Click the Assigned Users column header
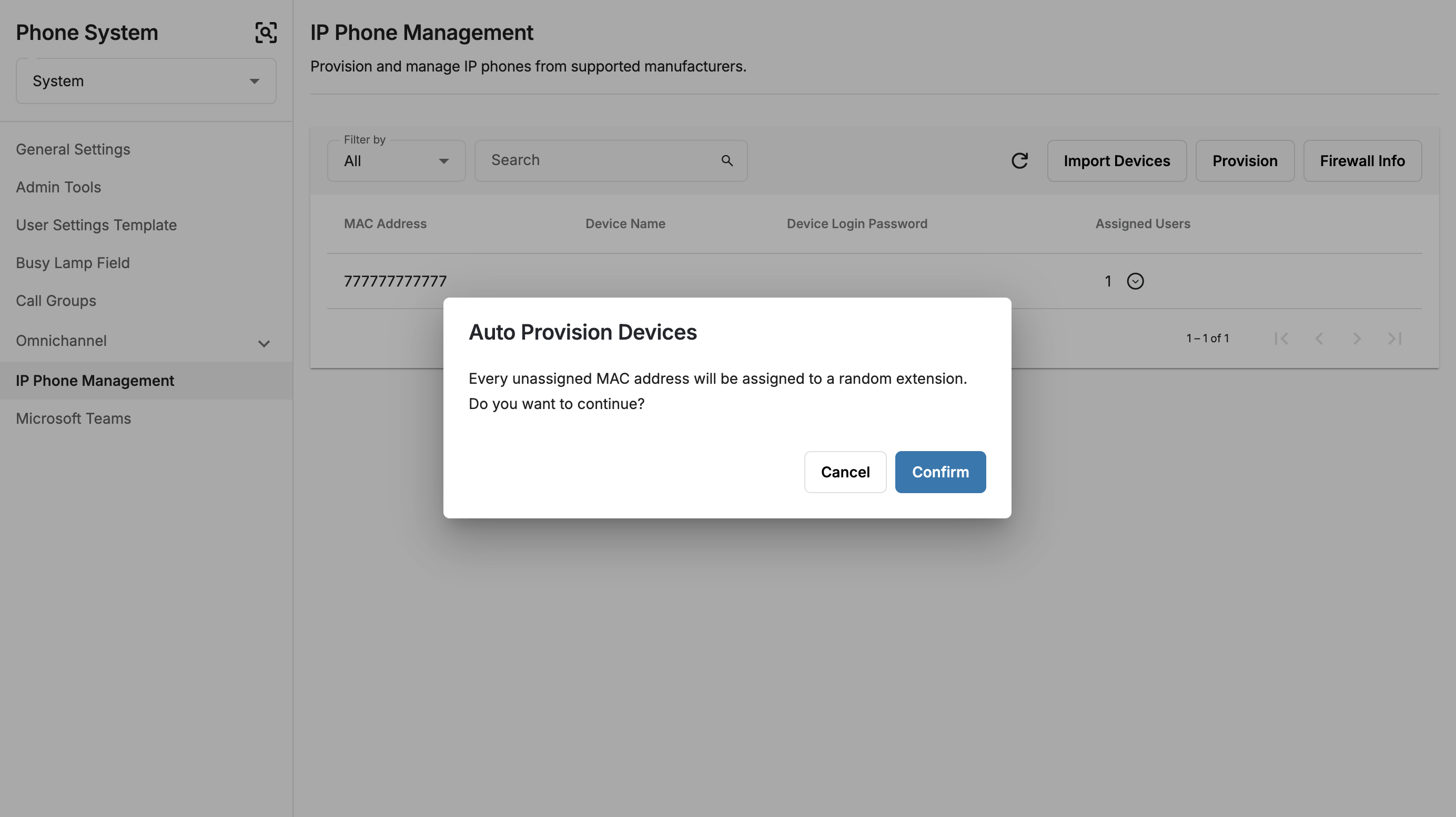 [1142, 224]
